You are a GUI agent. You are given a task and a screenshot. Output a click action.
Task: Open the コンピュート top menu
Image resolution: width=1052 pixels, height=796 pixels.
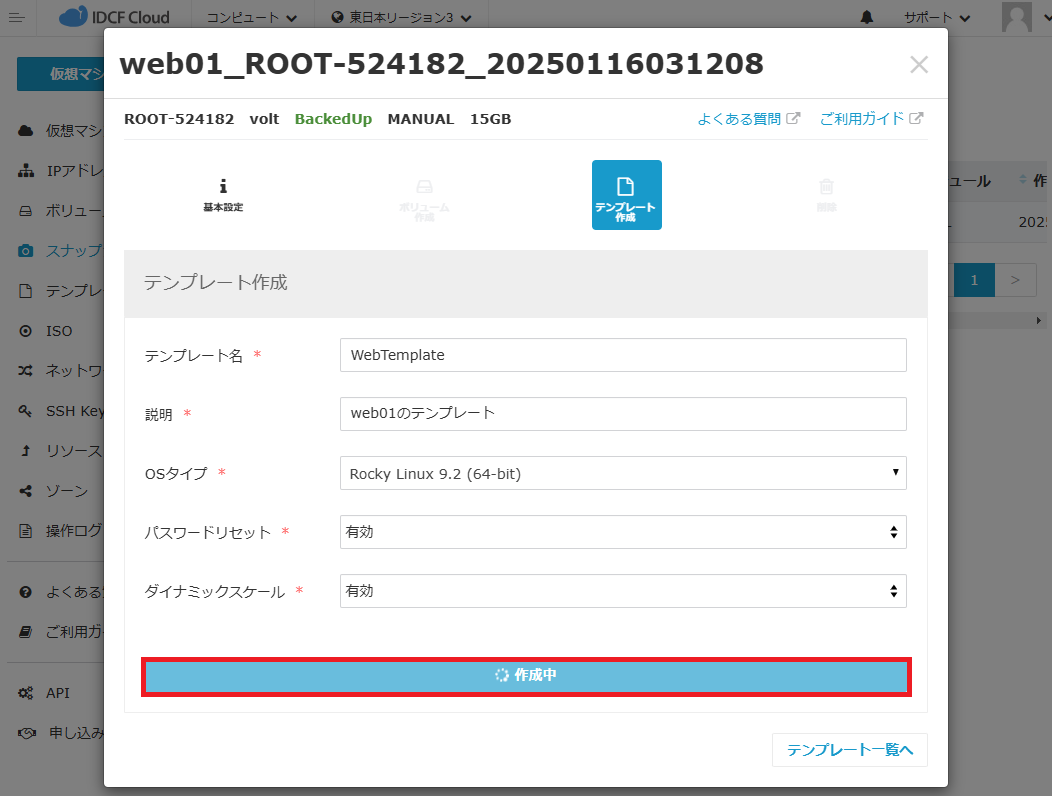(x=251, y=17)
